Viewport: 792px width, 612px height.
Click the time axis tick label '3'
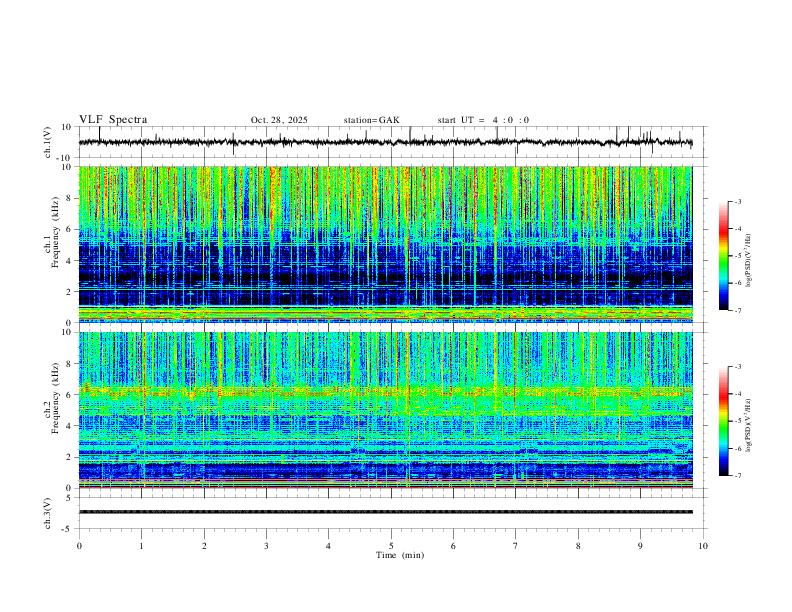[266, 546]
